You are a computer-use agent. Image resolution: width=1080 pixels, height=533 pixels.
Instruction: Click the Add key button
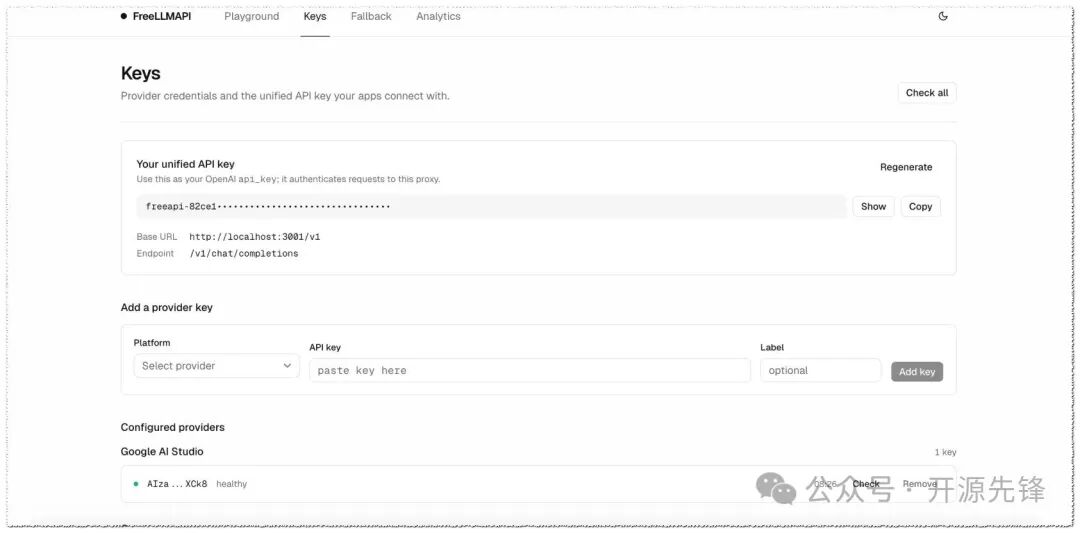tap(917, 372)
